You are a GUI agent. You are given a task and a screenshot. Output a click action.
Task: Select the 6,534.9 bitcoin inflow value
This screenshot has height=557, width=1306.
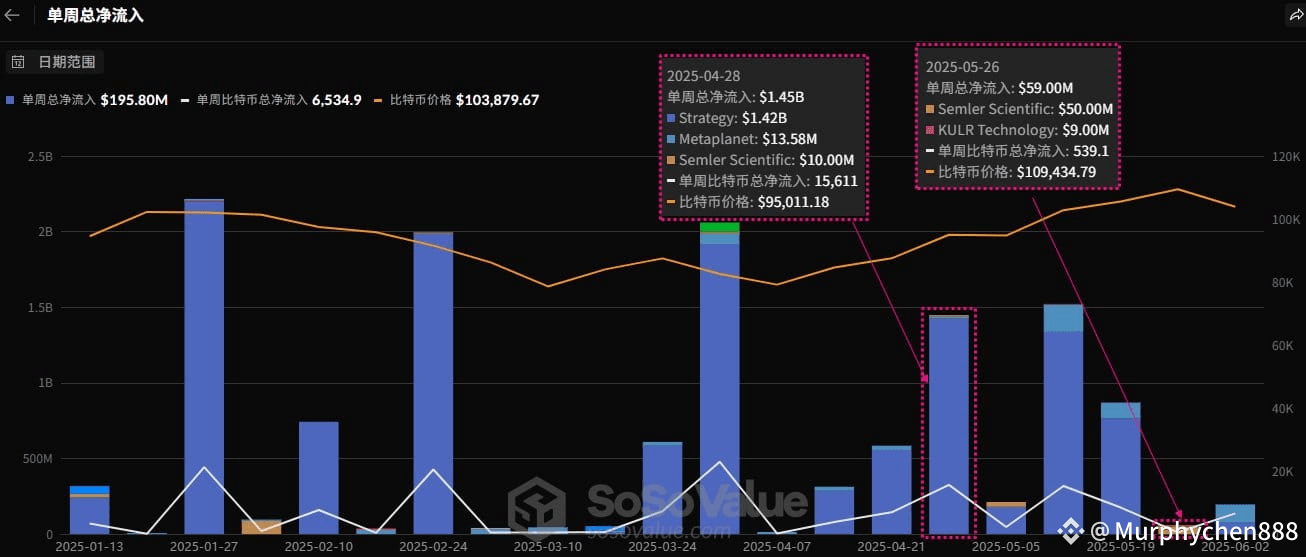point(337,100)
